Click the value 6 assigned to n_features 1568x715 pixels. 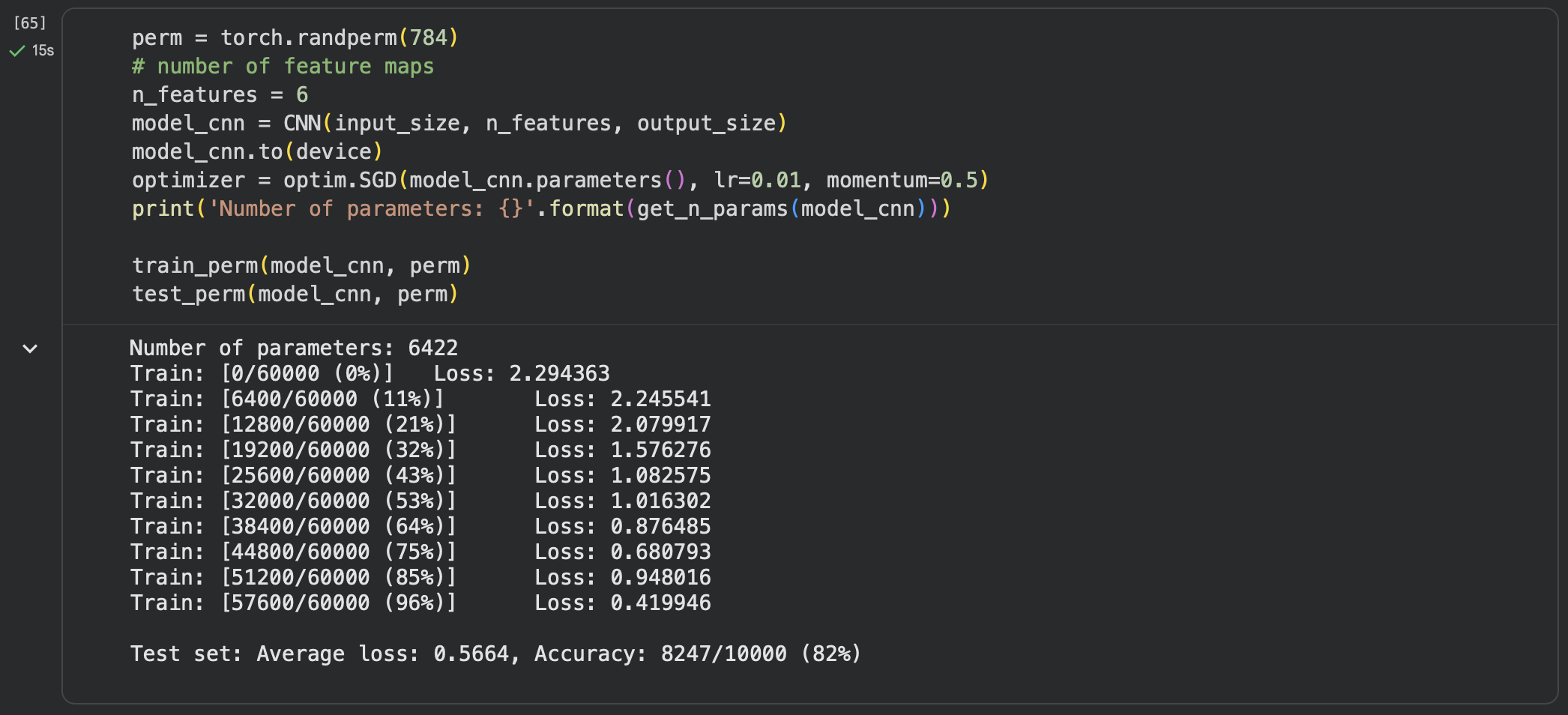point(302,94)
